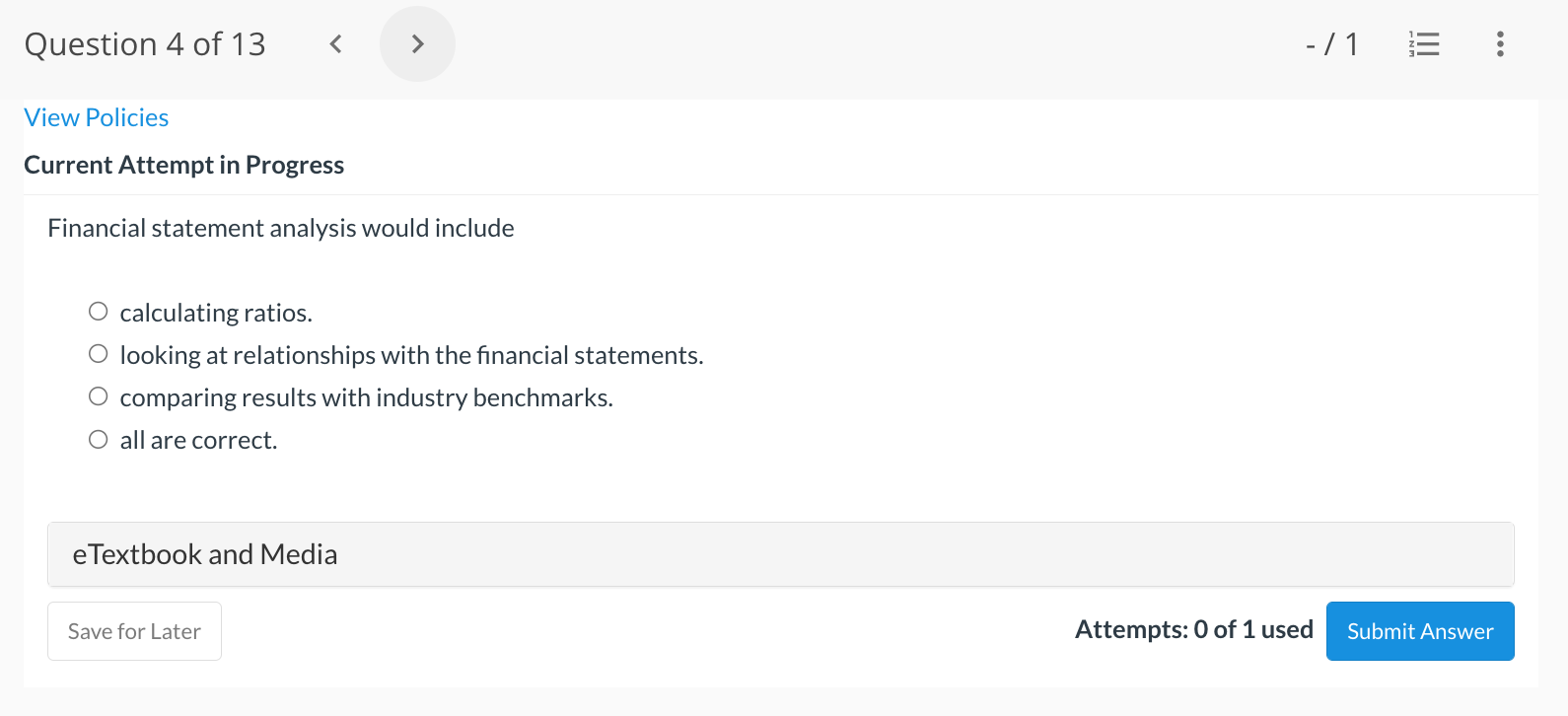Submit your answer

coord(1420,630)
